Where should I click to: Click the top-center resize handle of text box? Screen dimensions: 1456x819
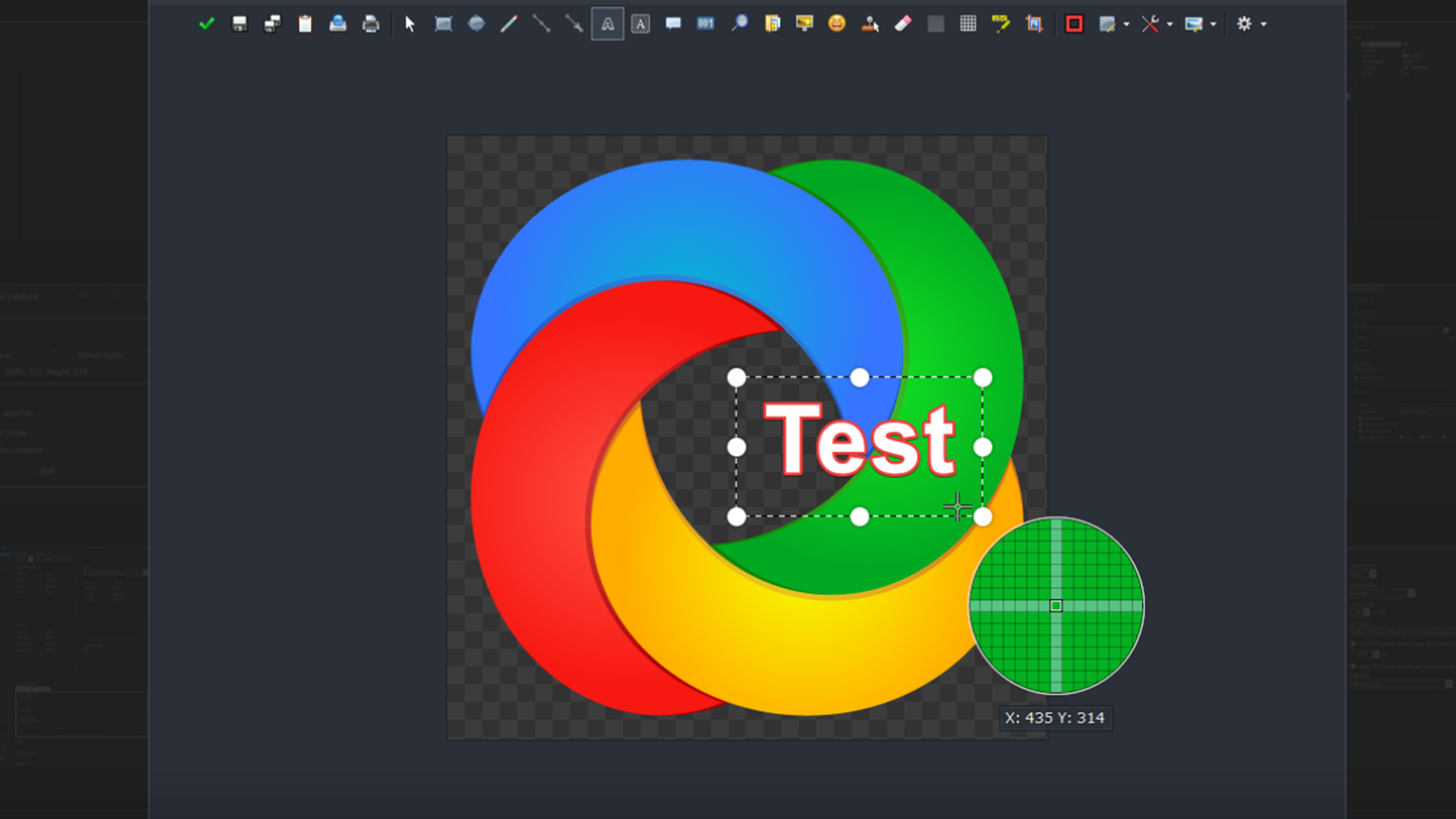tap(859, 378)
